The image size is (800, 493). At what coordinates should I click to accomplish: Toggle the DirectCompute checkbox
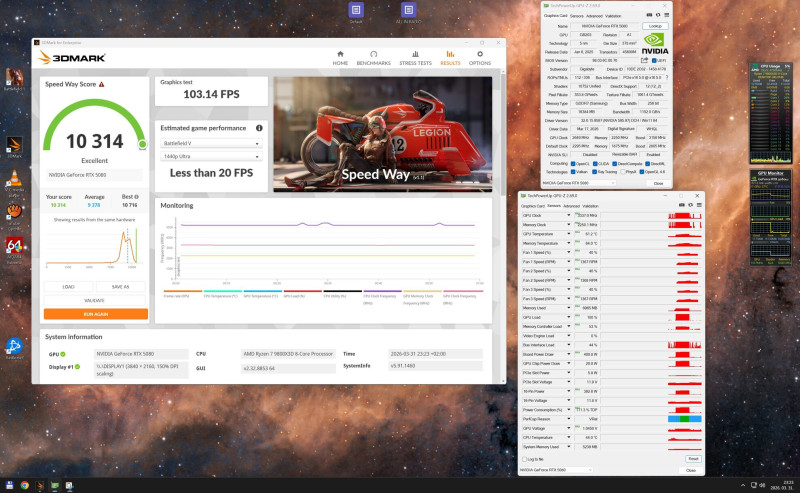(x=614, y=164)
